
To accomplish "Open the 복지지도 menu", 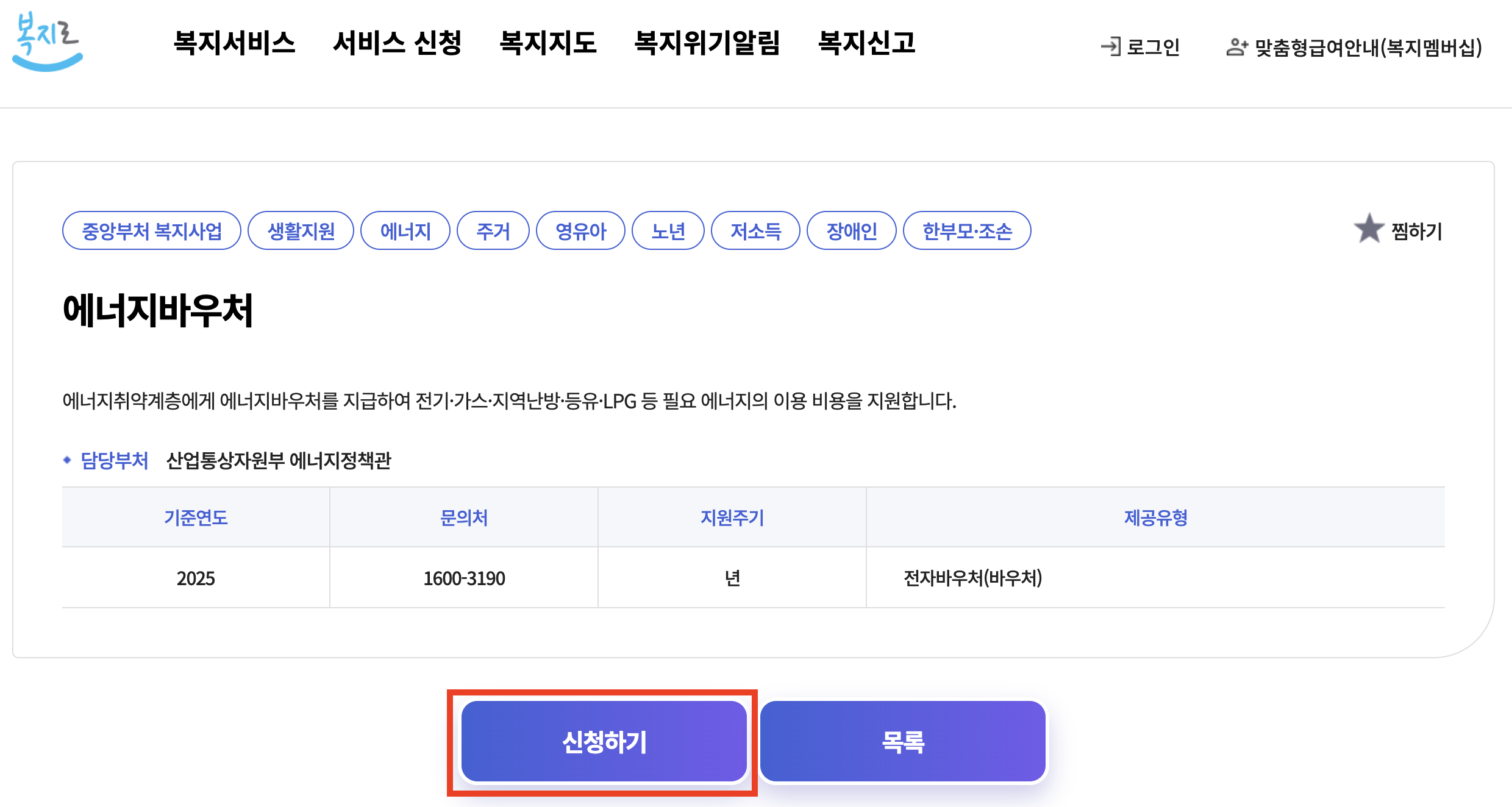I will click(x=547, y=43).
